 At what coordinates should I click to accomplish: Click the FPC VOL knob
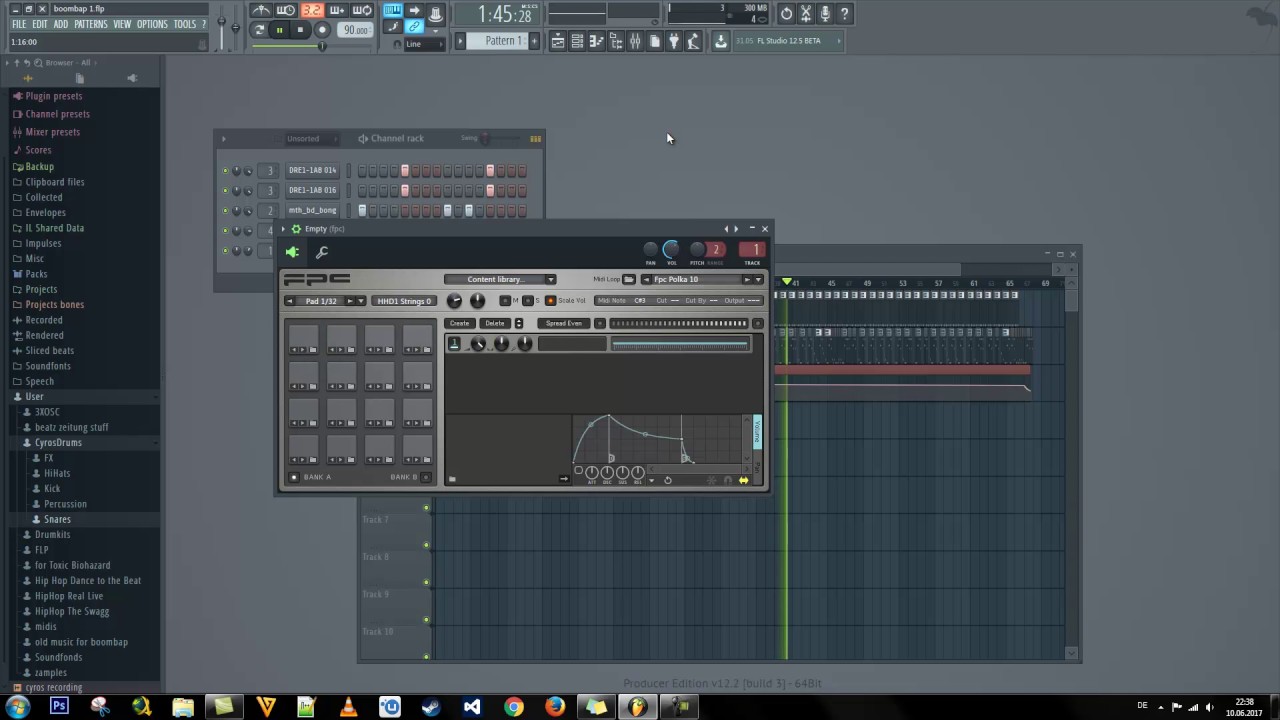click(x=671, y=249)
